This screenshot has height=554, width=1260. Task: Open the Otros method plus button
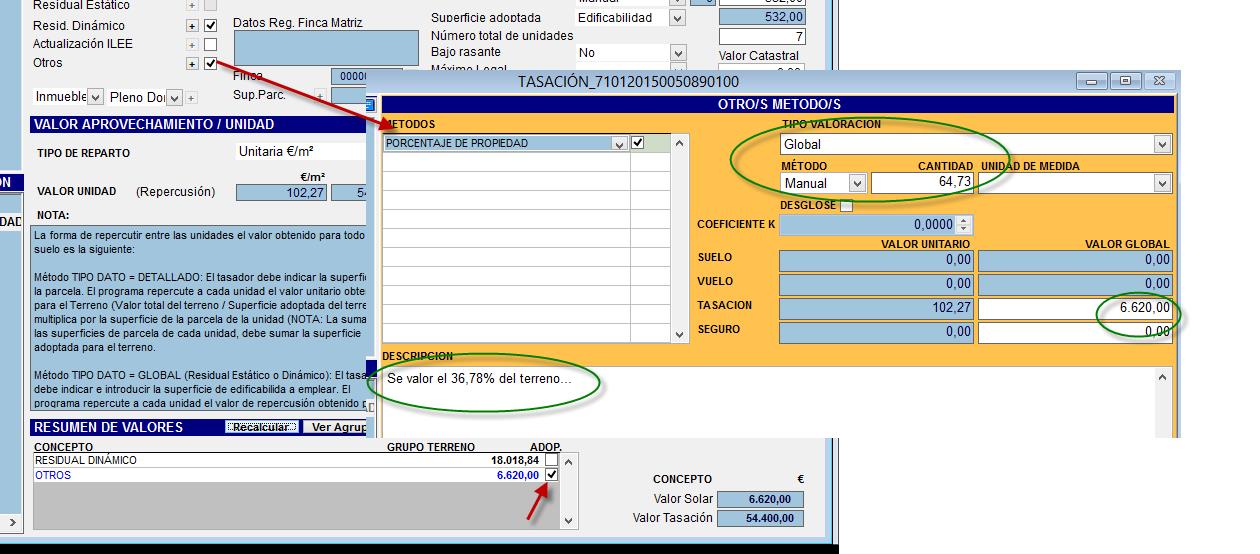[x=193, y=64]
